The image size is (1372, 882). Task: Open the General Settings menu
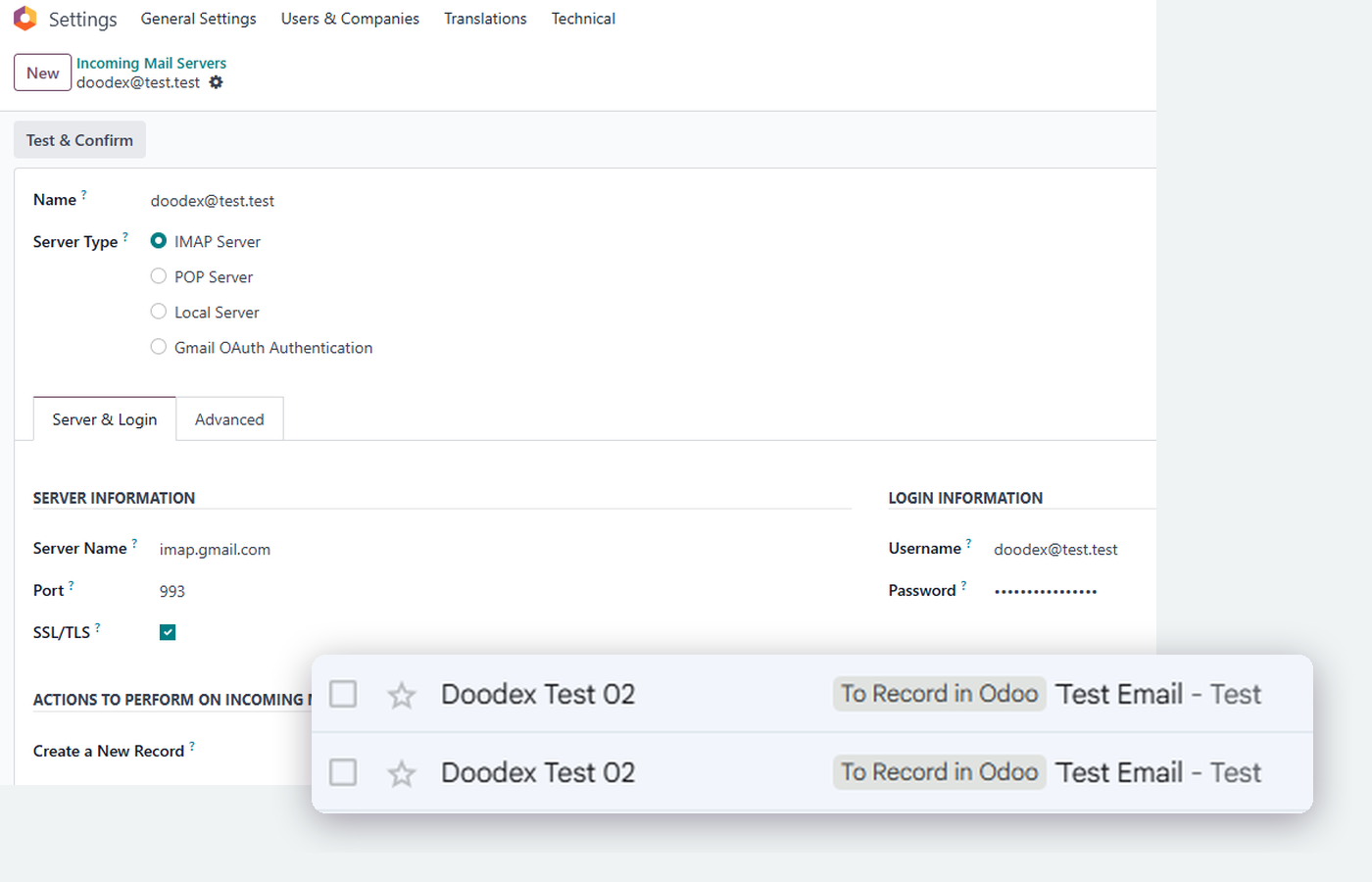pos(199,19)
